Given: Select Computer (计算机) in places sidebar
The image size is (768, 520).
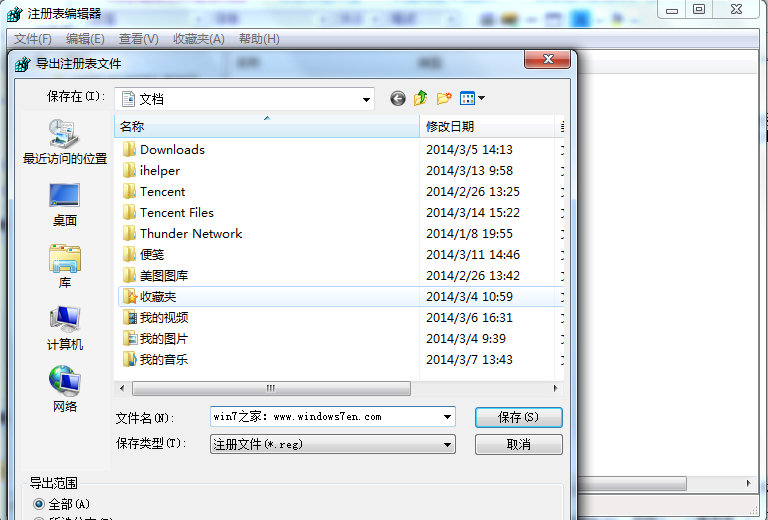Looking at the screenshot, I should click(x=65, y=328).
